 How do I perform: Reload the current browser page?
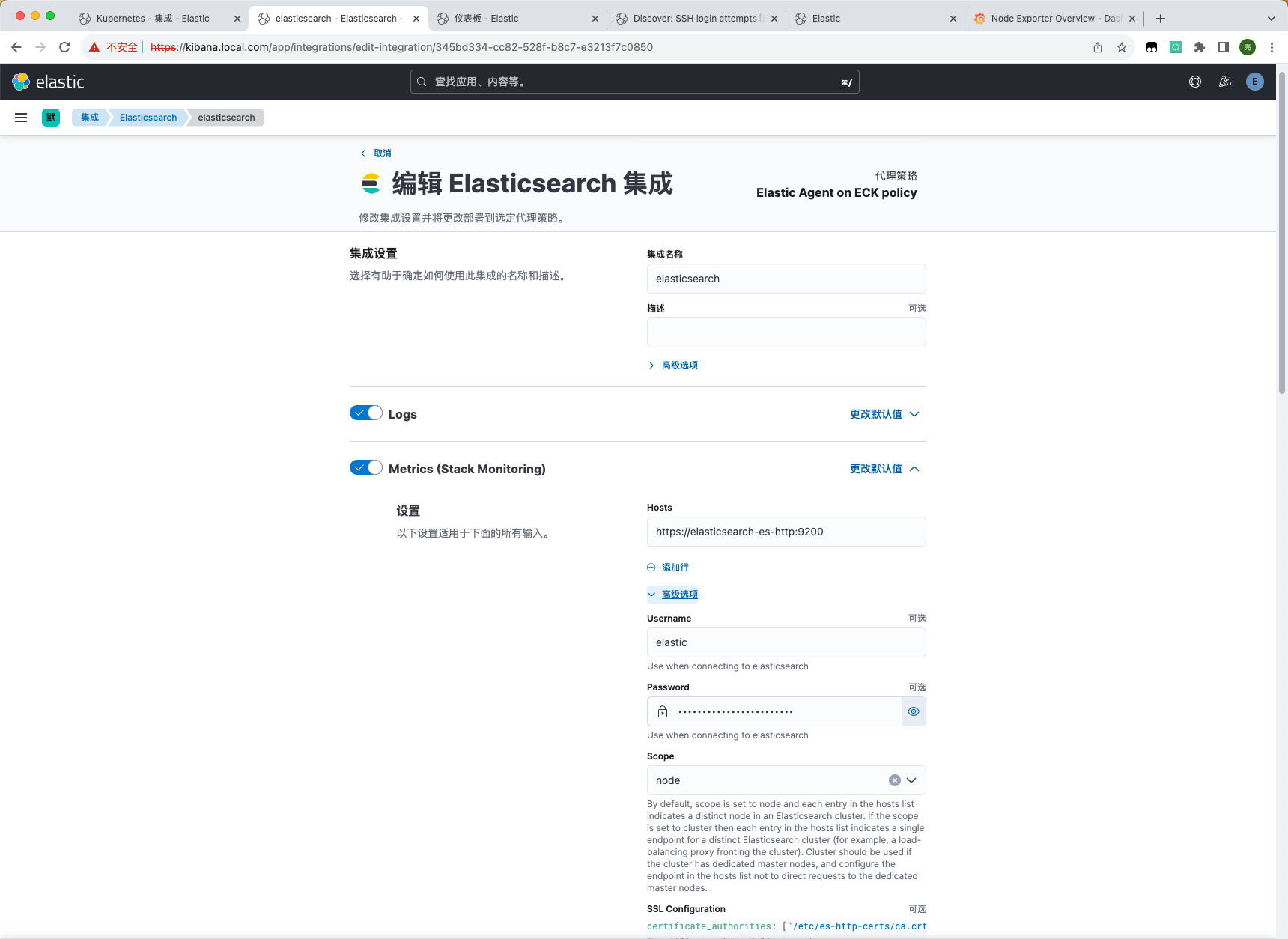pos(64,47)
